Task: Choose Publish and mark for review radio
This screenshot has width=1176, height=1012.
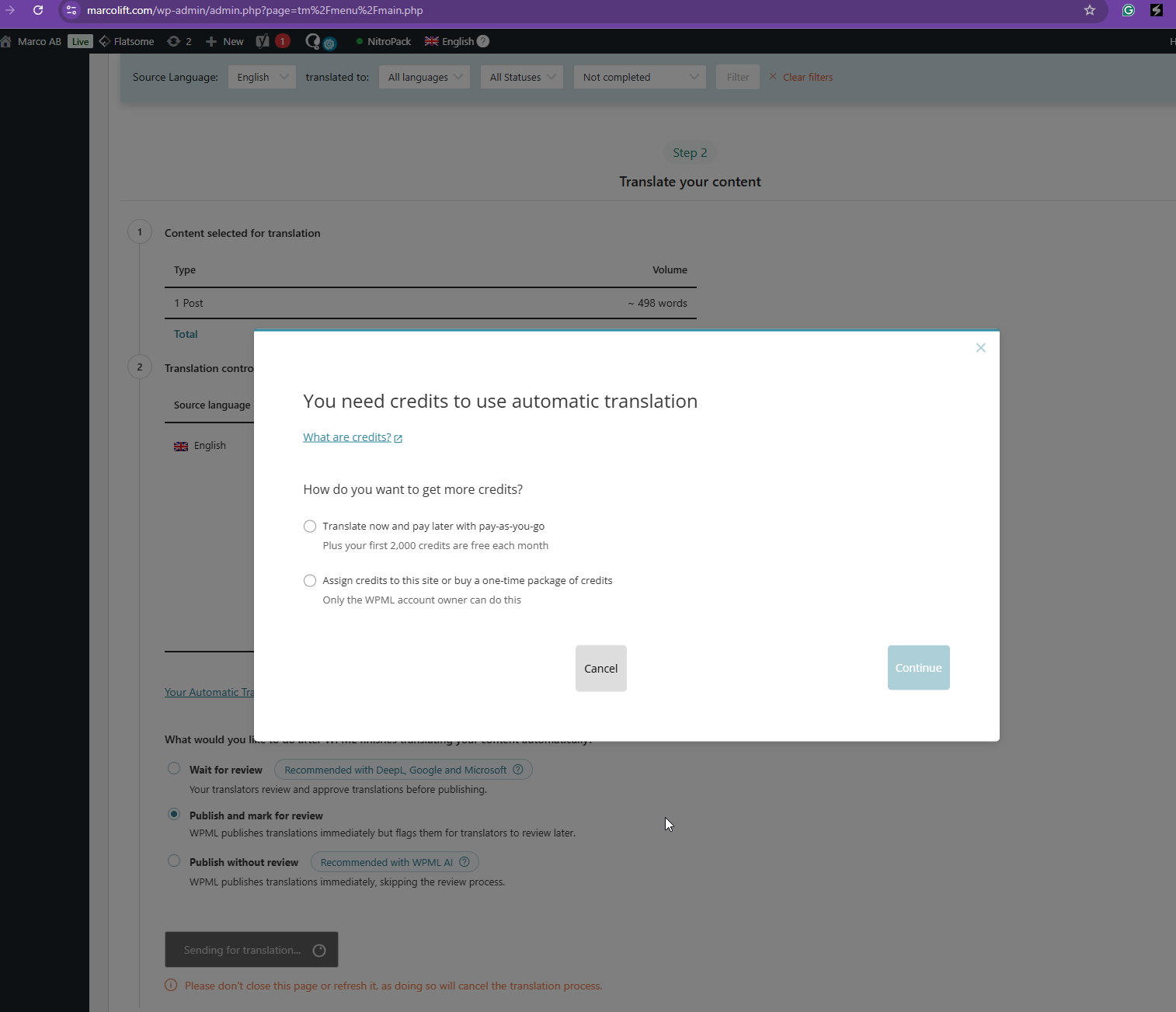Action: click(x=174, y=815)
